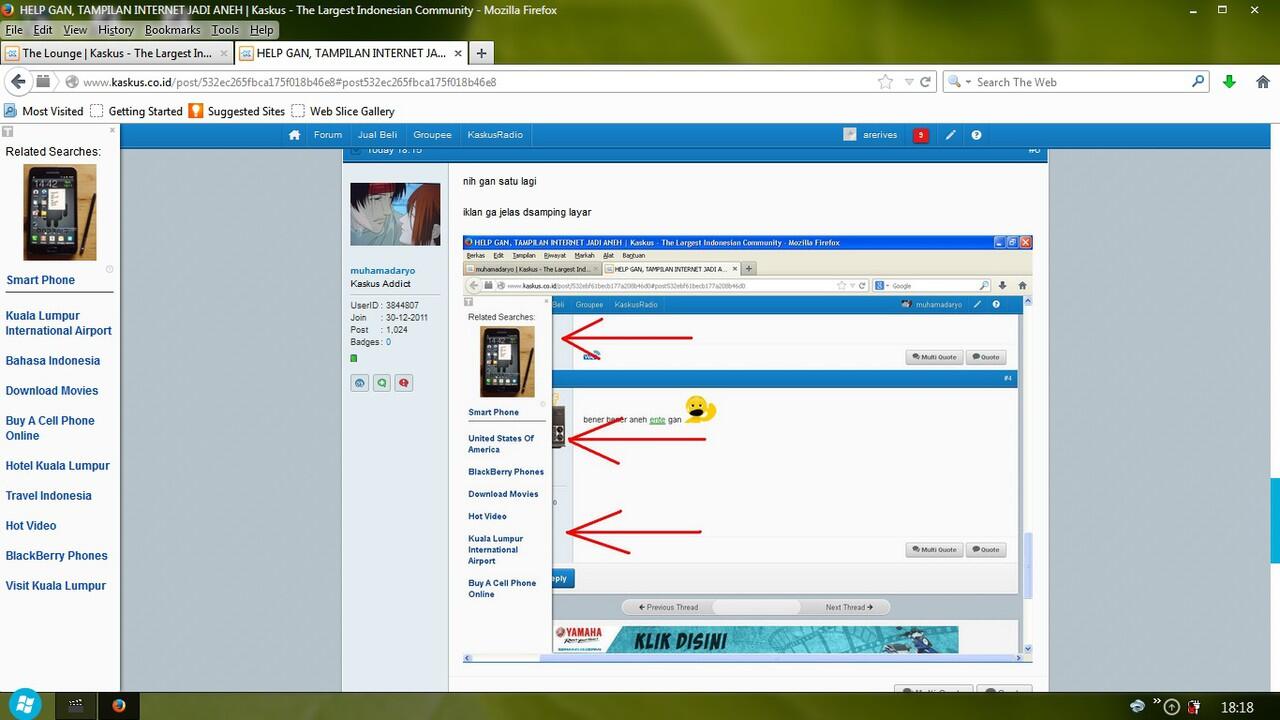Open KaskusRadio in the navbar
The height and width of the screenshot is (720, 1280).
coord(495,135)
